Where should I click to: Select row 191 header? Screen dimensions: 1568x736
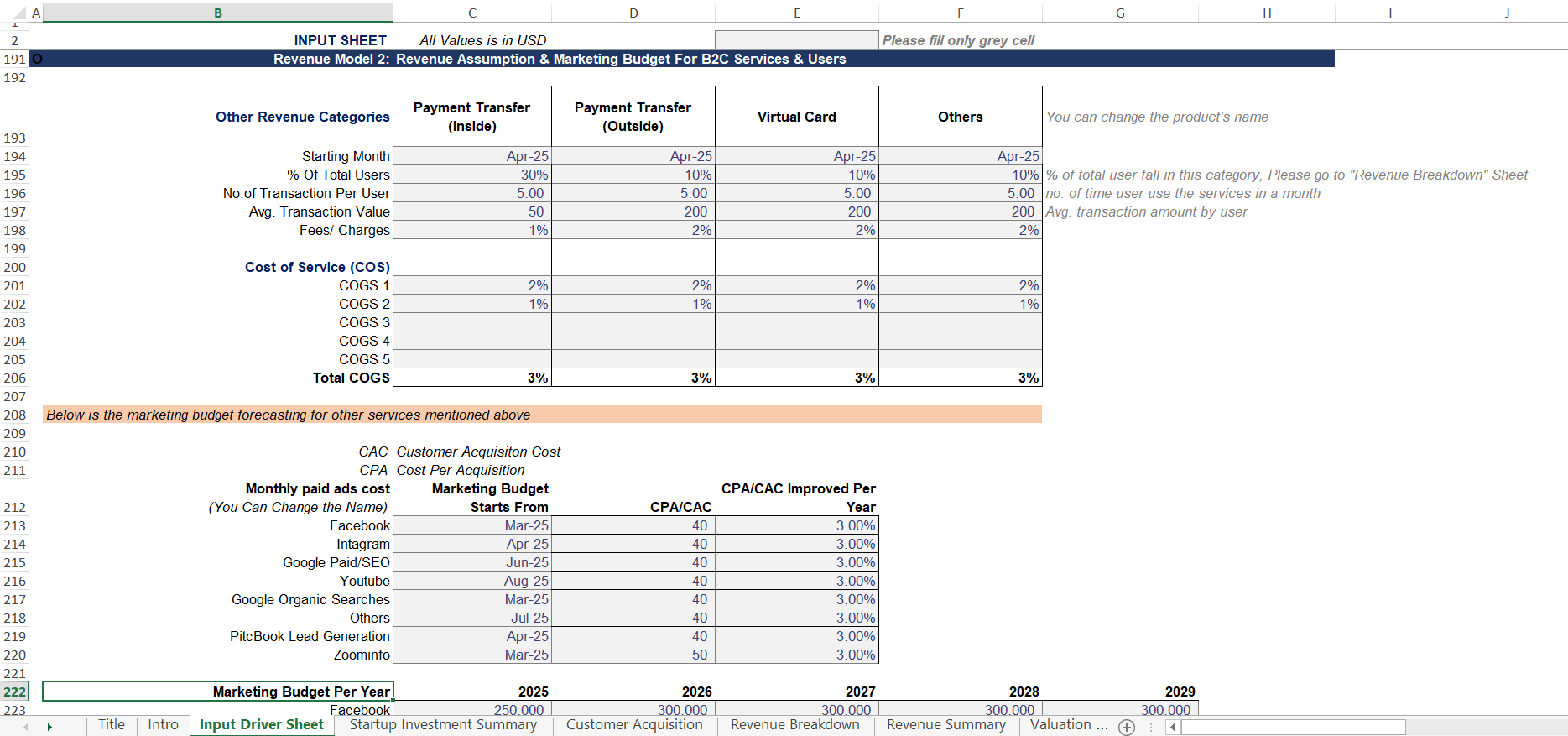(x=14, y=59)
